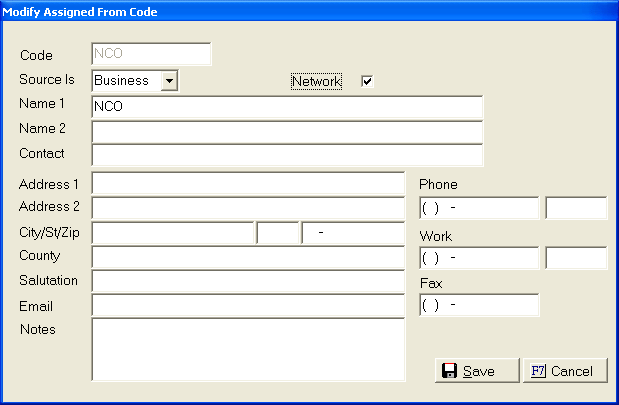The height and width of the screenshot is (405, 619).
Task: Select the Name 2 text field
Action: coord(287,131)
